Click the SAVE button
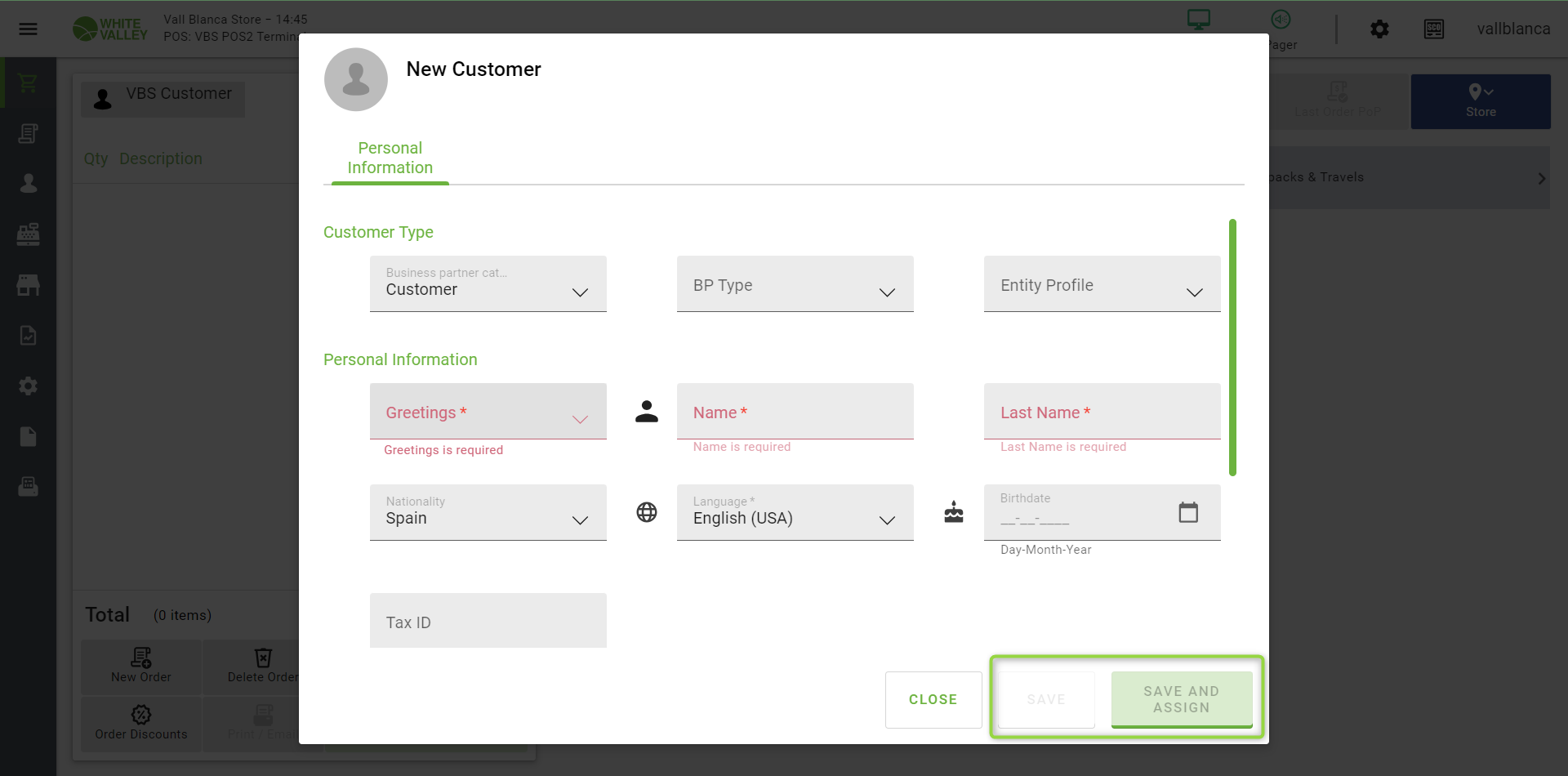The image size is (1568, 776). pyautogui.click(x=1046, y=700)
